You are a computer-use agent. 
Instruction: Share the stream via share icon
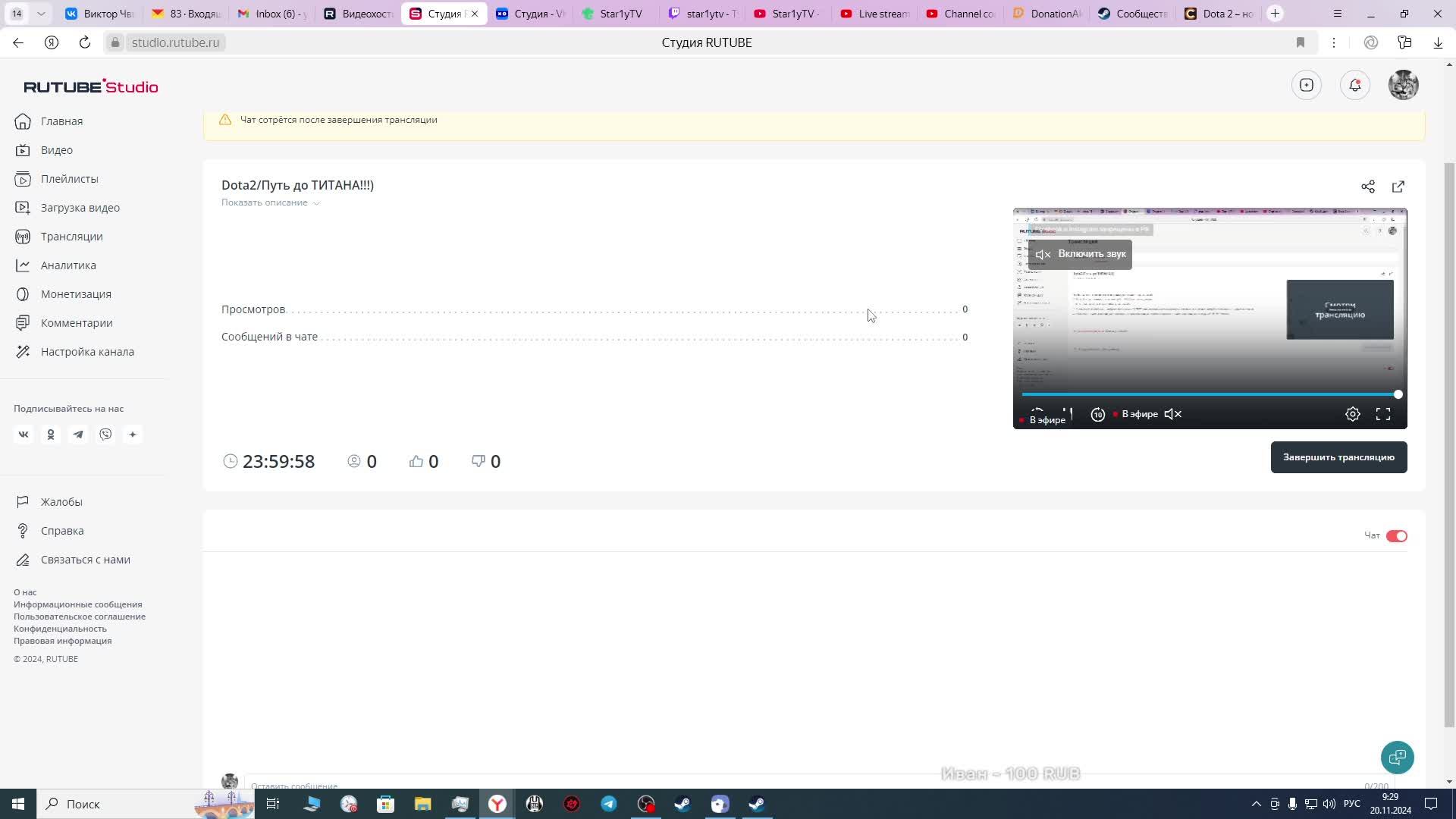pos(1368,187)
